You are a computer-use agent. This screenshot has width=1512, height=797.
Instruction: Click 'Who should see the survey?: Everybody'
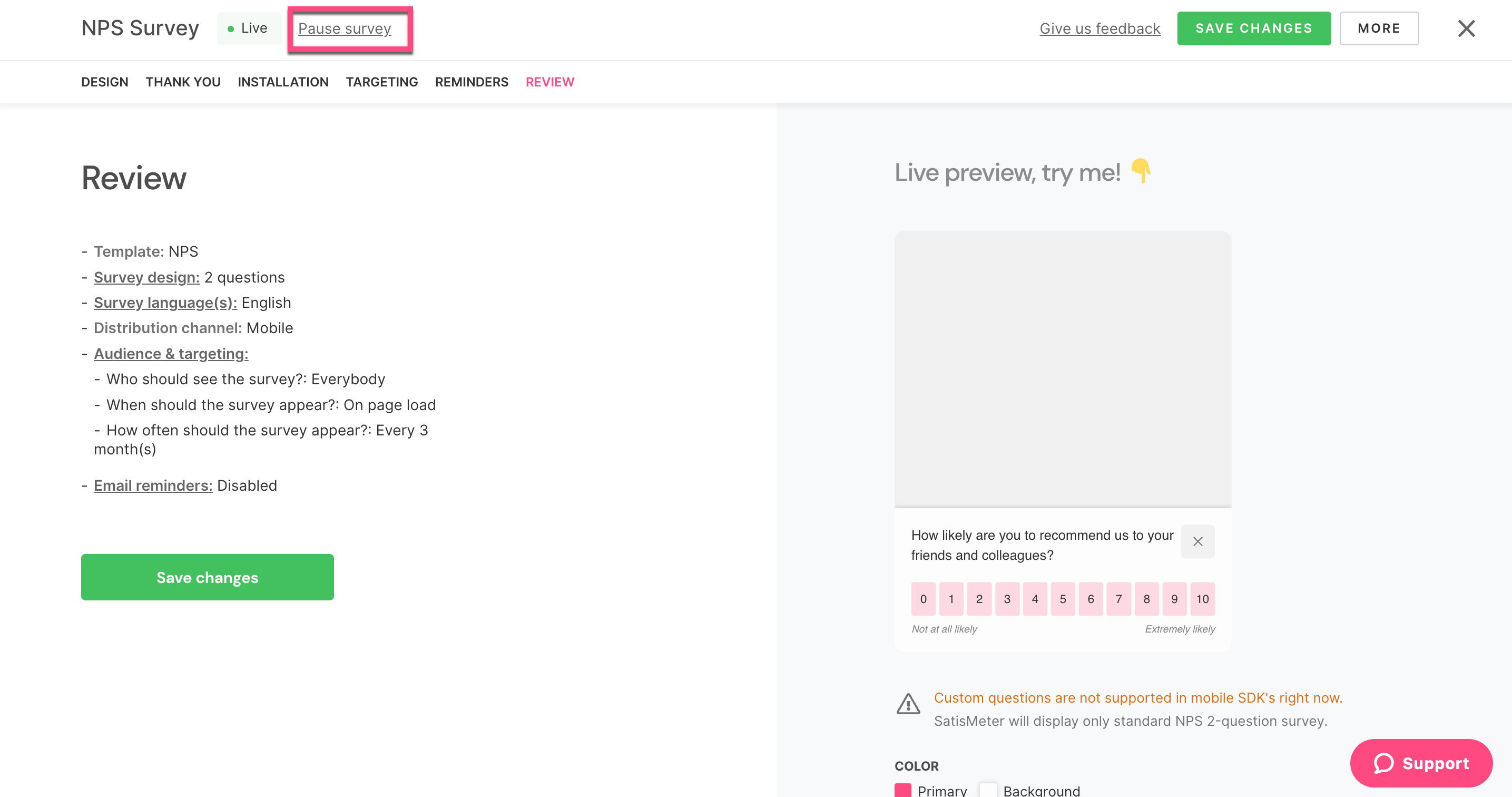(x=246, y=379)
